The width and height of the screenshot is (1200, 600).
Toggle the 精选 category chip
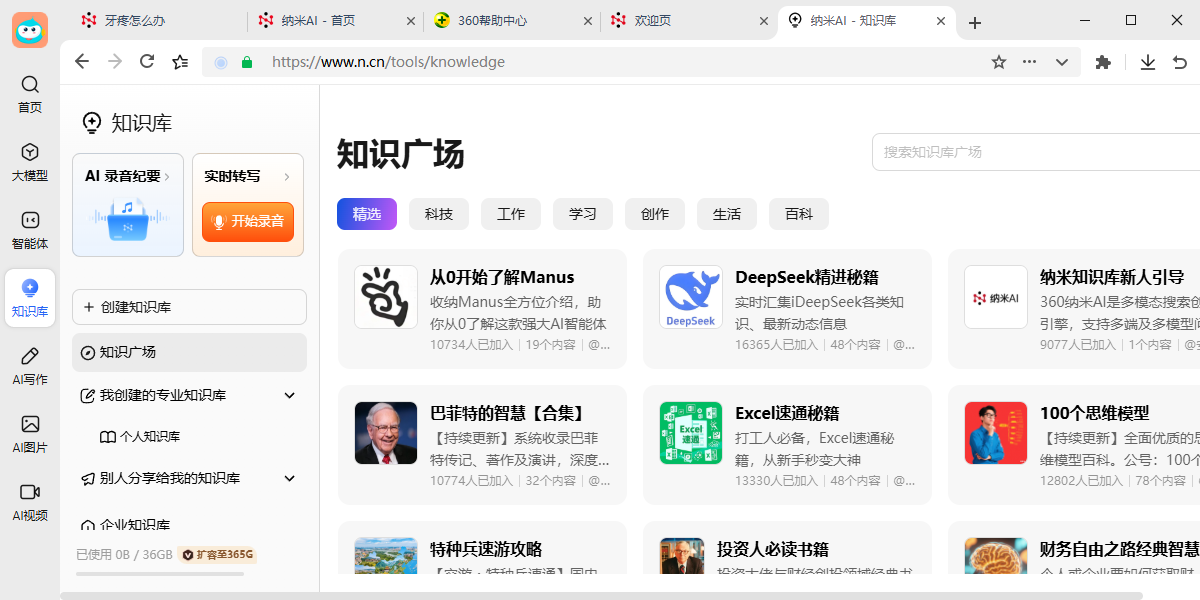[x=366, y=213]
